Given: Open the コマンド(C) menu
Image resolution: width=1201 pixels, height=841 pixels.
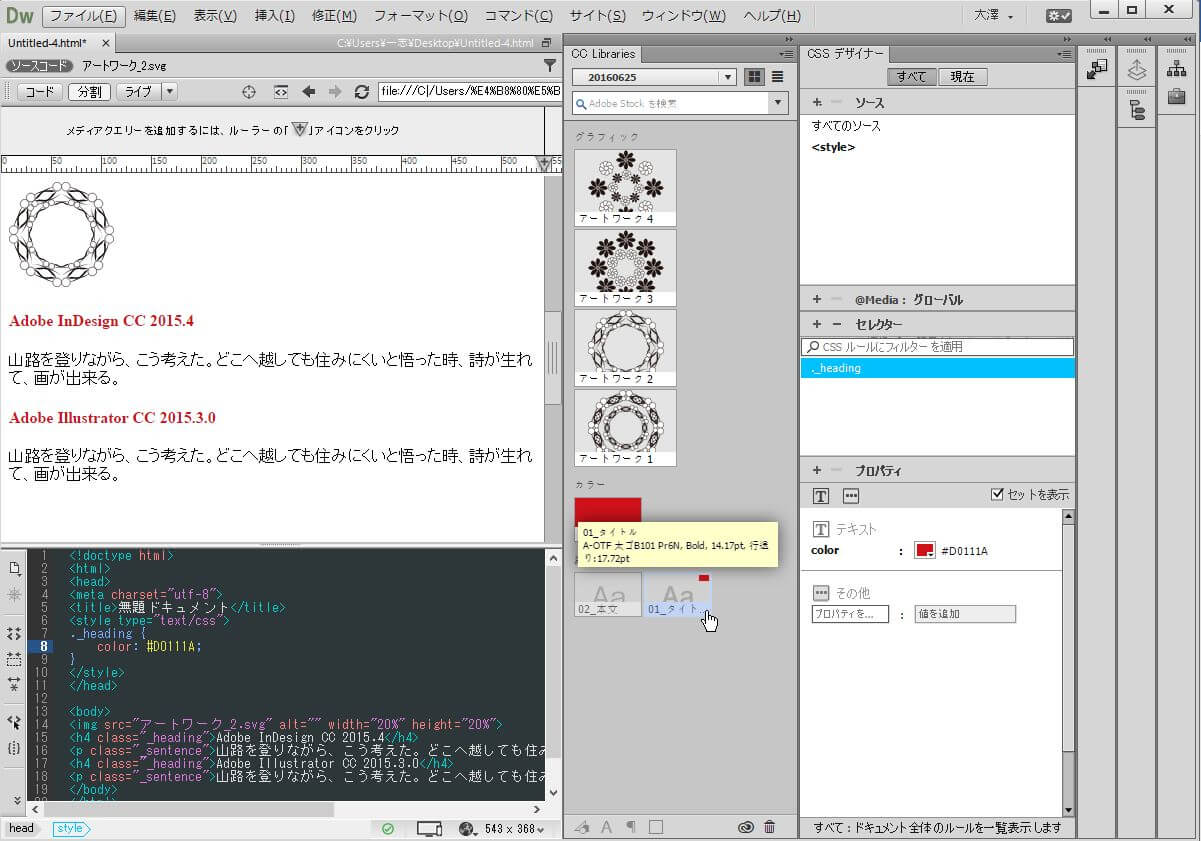Looking at the screenshot, I should point(518,16).
